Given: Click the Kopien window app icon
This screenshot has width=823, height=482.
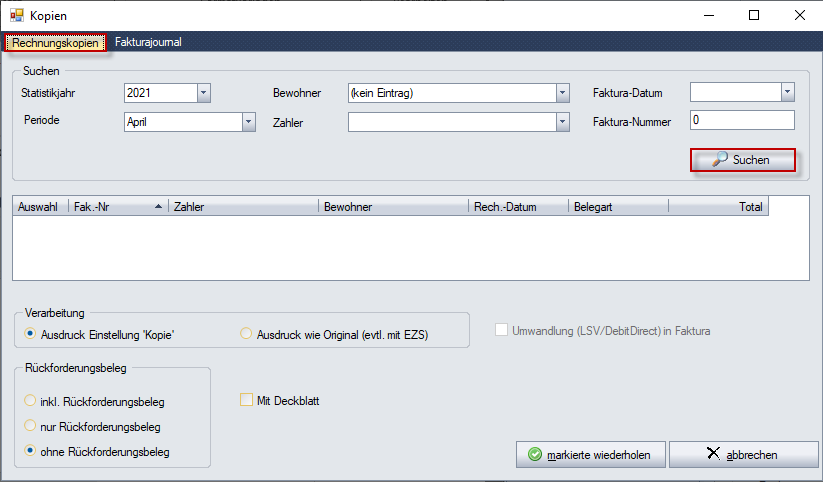Looking at the screenshot, I should [x=17, y=15].
